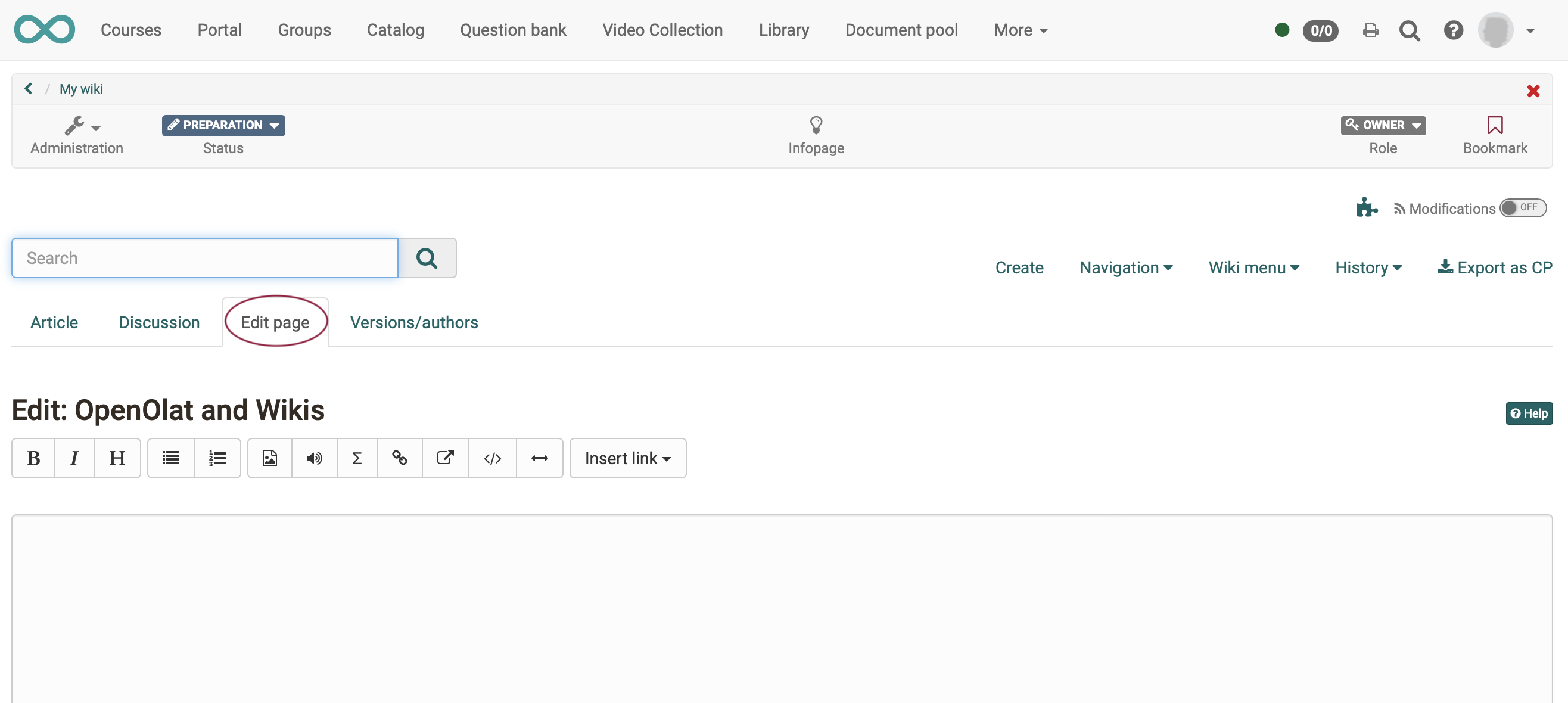This screenshot has height=703, width=1568.
Task: Click the Bold formatting button
Action: pyautogui.click(x=33, y=458)
